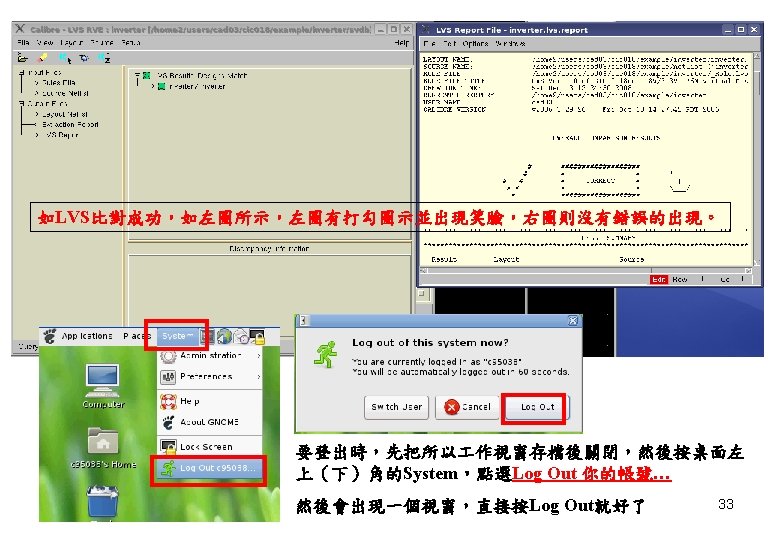Open the Layout menu in Calibre LVS RVE
The image size is (780, 540).
[72, 43]
